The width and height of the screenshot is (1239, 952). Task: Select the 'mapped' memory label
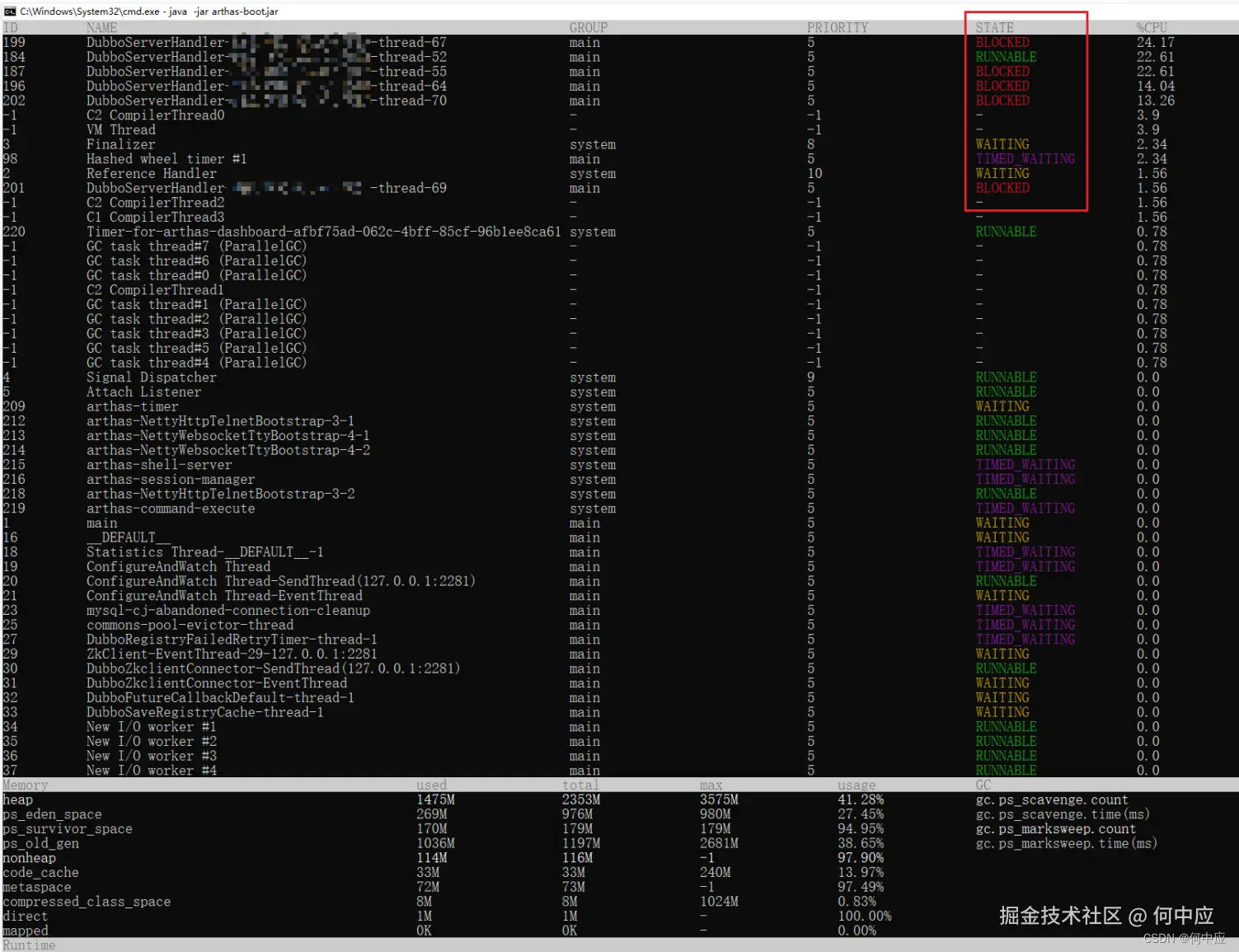[26, 931]
